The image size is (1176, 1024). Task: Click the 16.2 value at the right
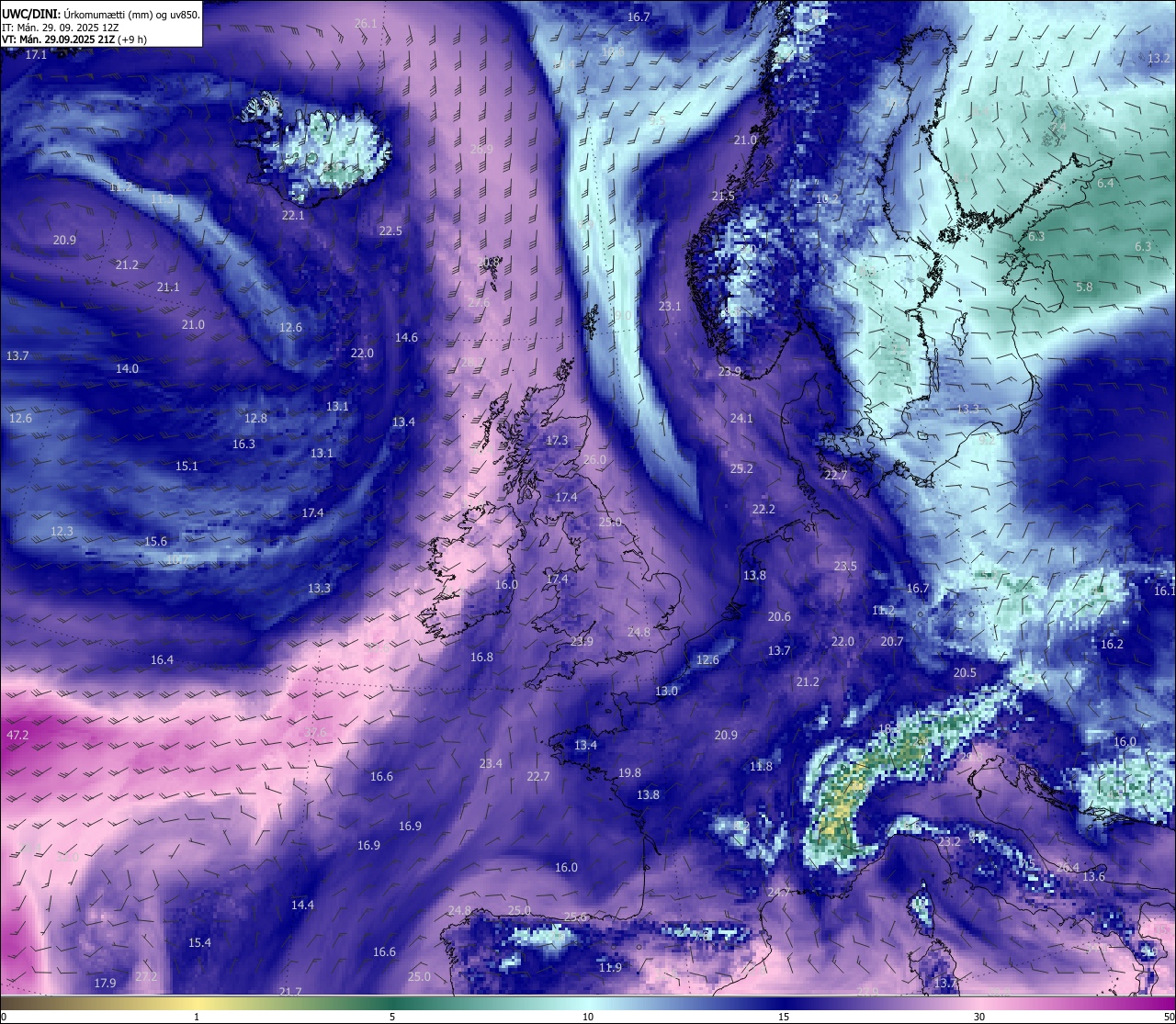click(x=1112, y=644)
